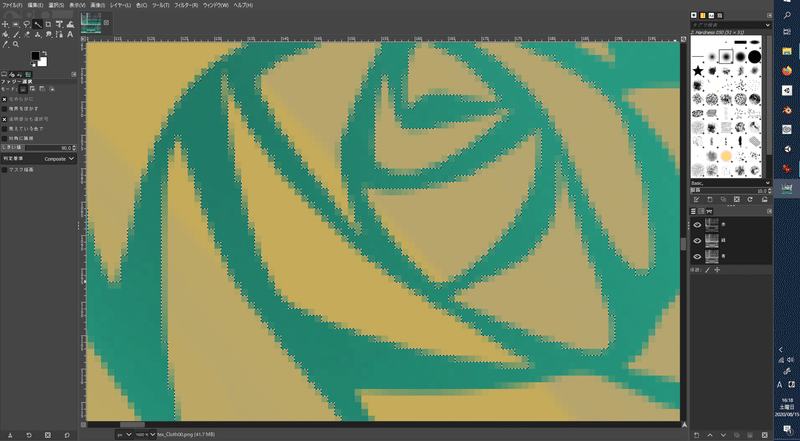Select the Zoom magnifier tool

(16, 44)
